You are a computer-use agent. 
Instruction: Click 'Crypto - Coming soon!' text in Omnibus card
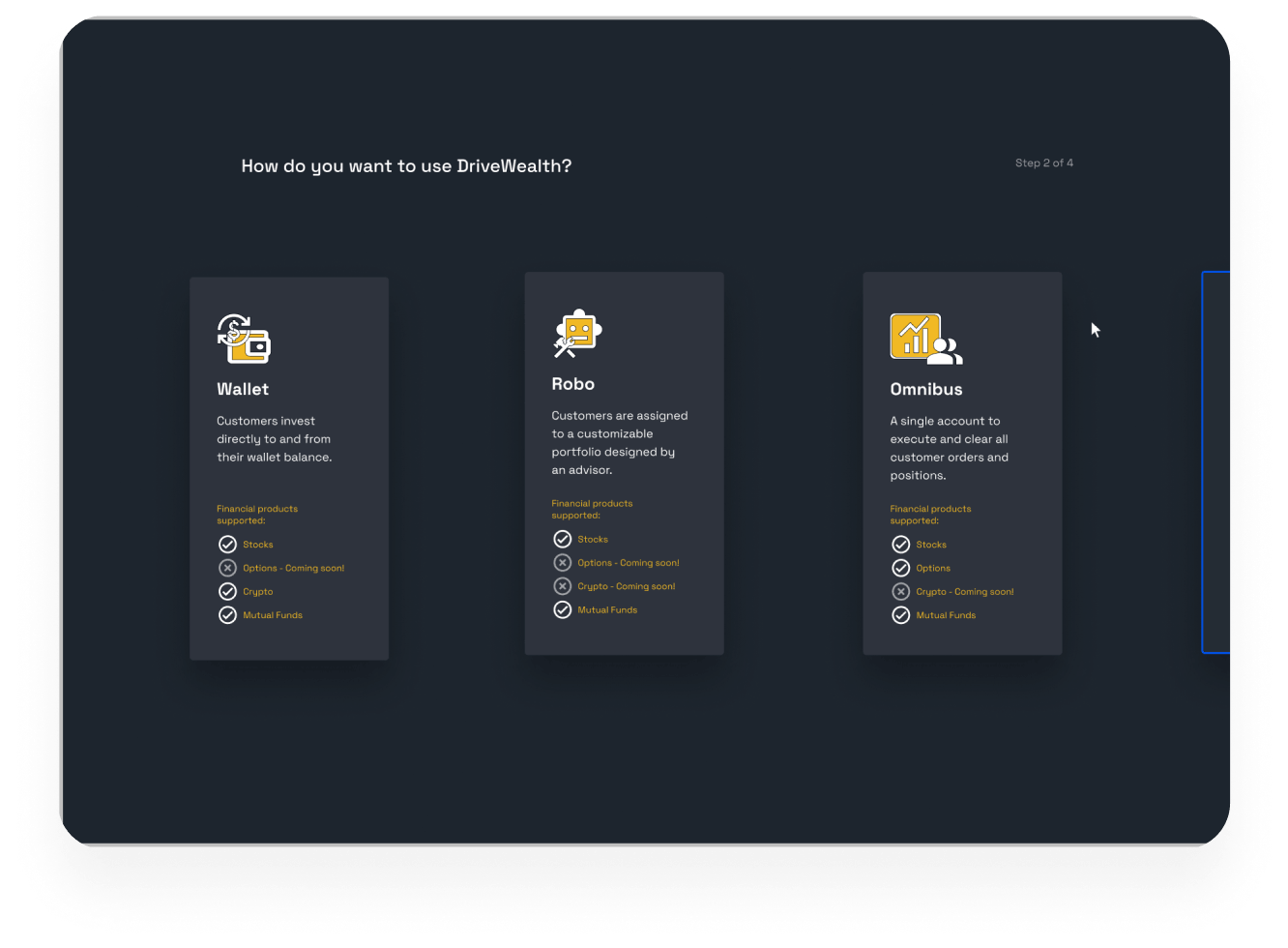[965, 592]
